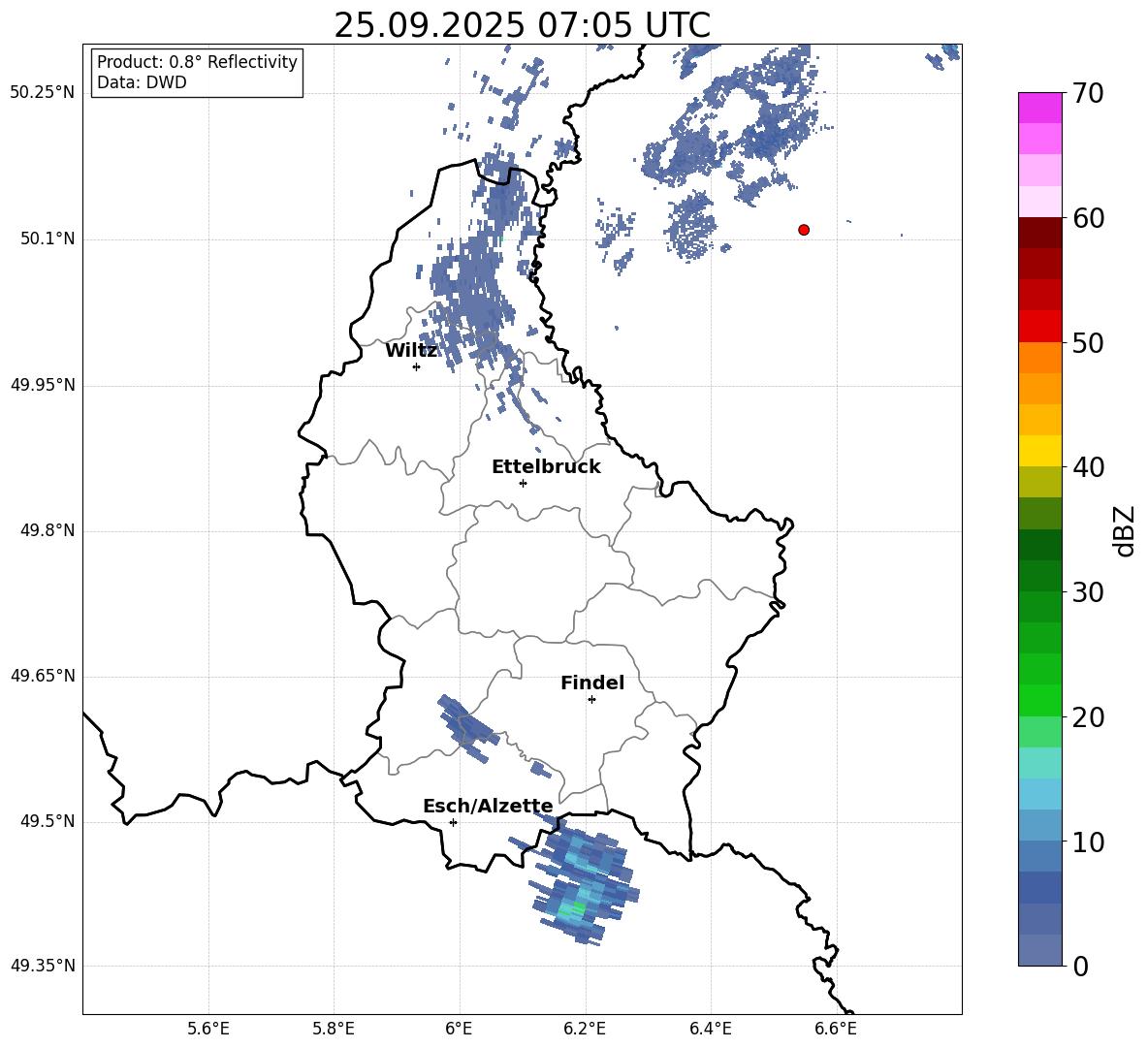
Task: Click the 30 value on the colorbar
Action: point(1087,592)
